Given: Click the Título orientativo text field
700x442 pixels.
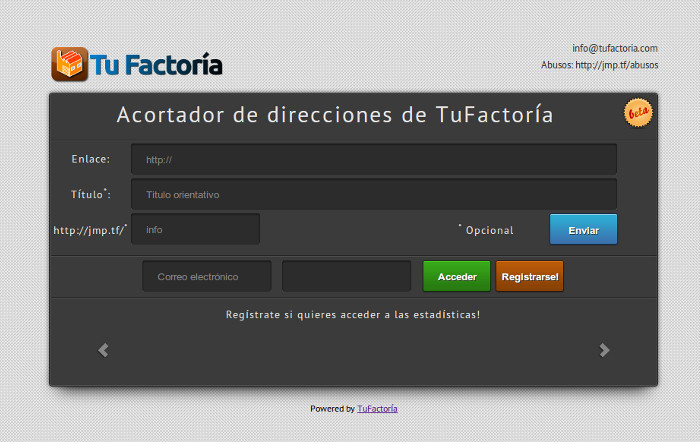Looking at the screenshot, I should pos(373,194).
